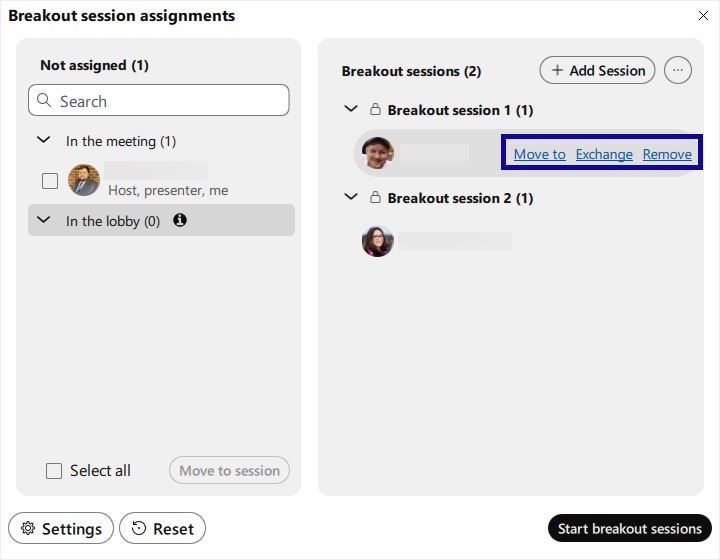Tick the checkbox next to the host participant
This screenshot has width=720, height=560.
pos(50,181)
